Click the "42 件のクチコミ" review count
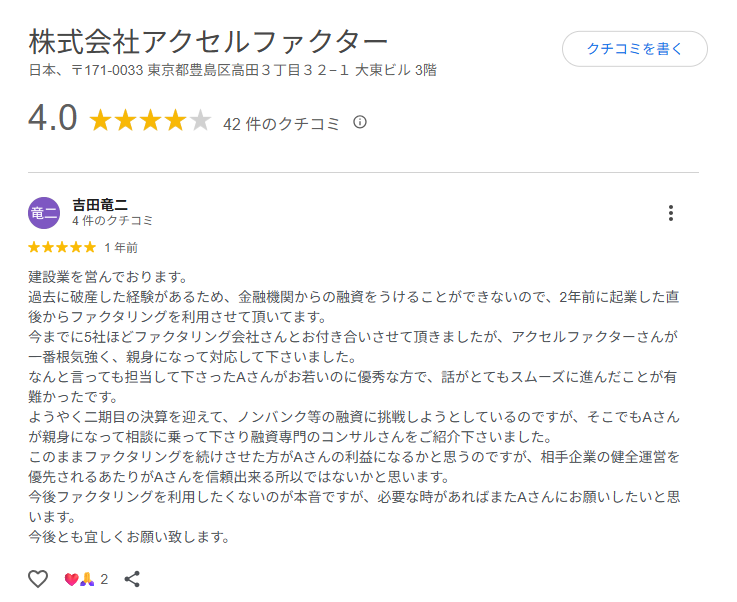Viewport: 737px width, 602px height. [x=281, y=124]
